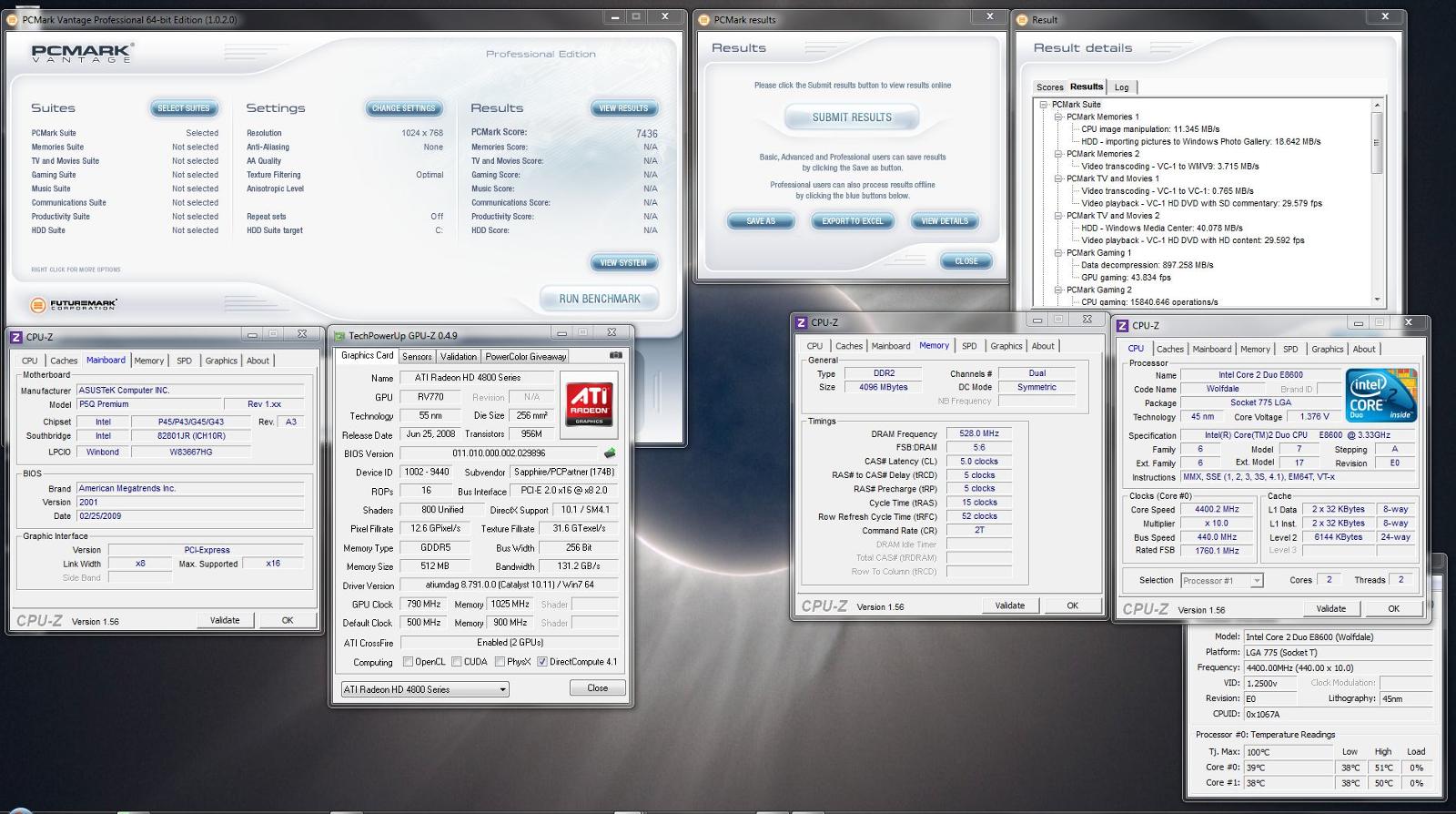Collapse the PCMark TV and Movies 2 node

pos(1058,216)
